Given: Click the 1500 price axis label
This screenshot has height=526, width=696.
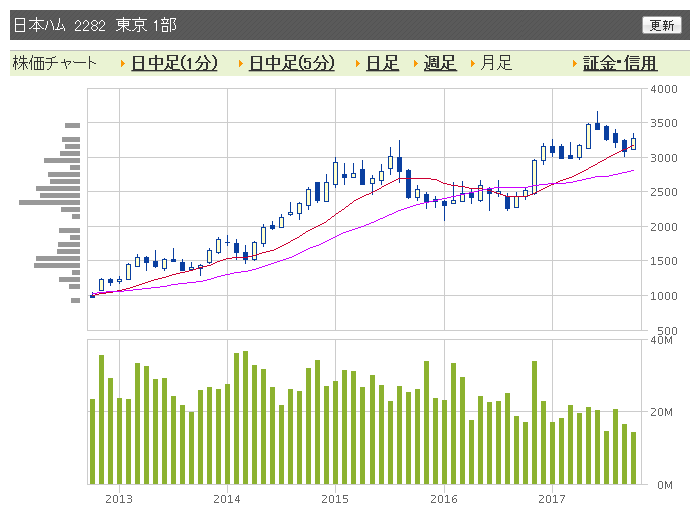Looking at the screenshot, I should click(x=664, y=261).
